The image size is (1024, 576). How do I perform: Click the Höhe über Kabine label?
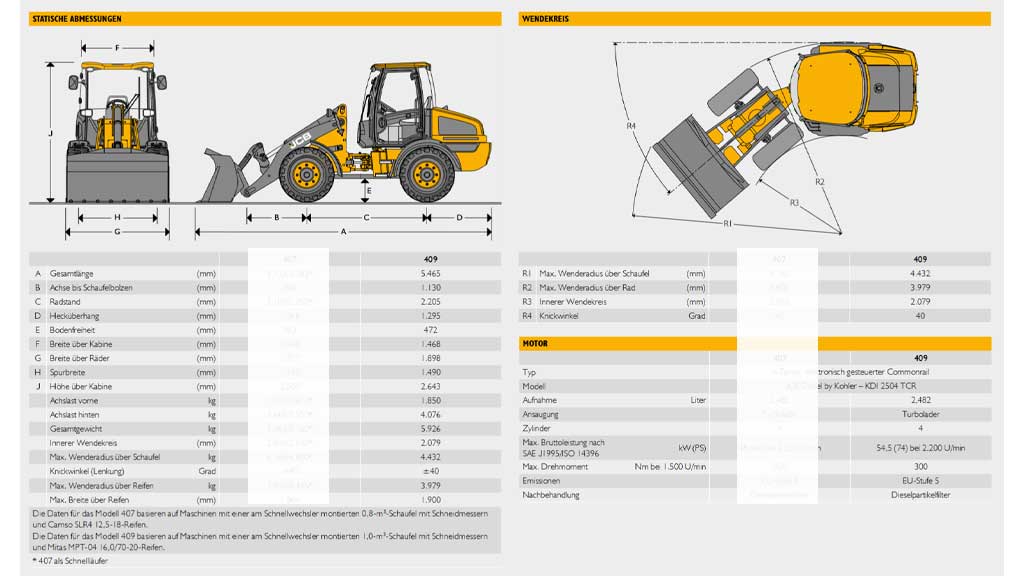pos(81,387)
